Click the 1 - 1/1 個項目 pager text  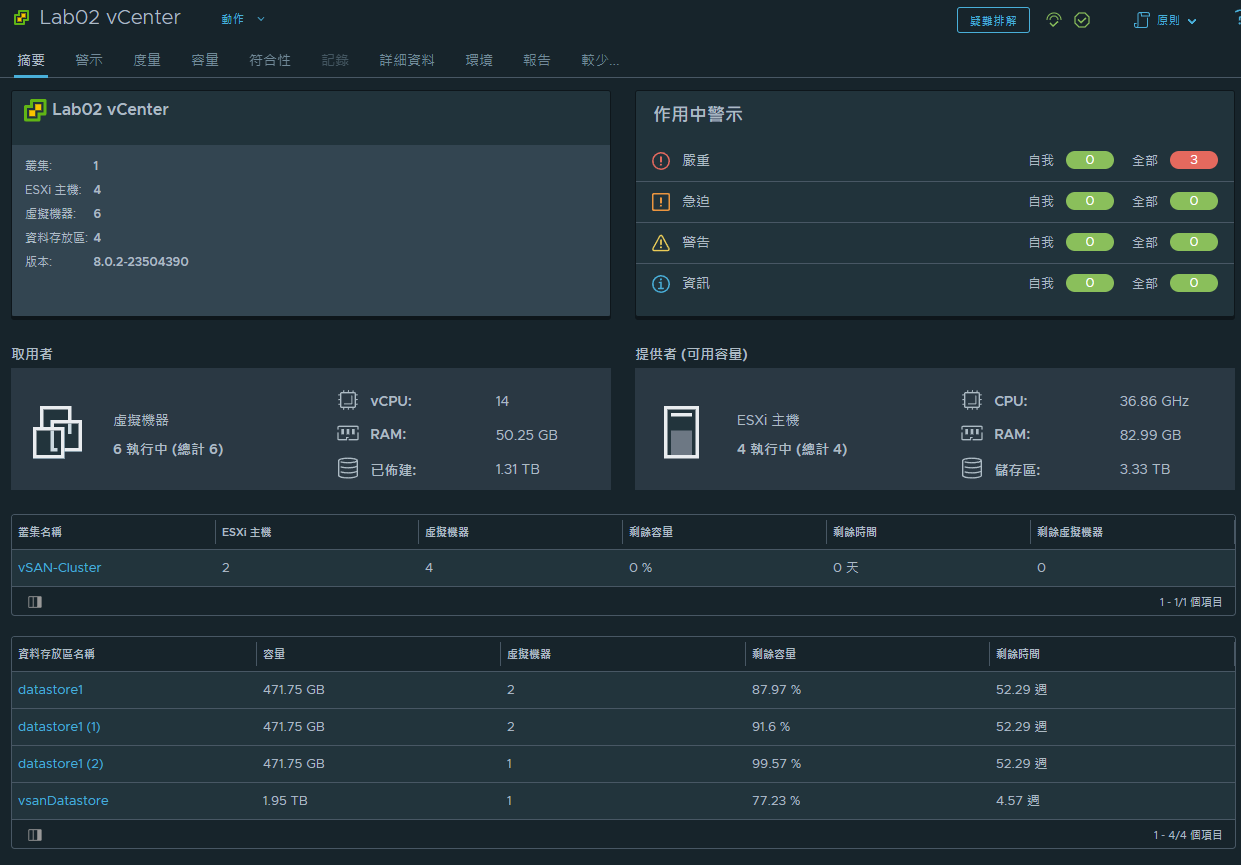click(1191, 602)
